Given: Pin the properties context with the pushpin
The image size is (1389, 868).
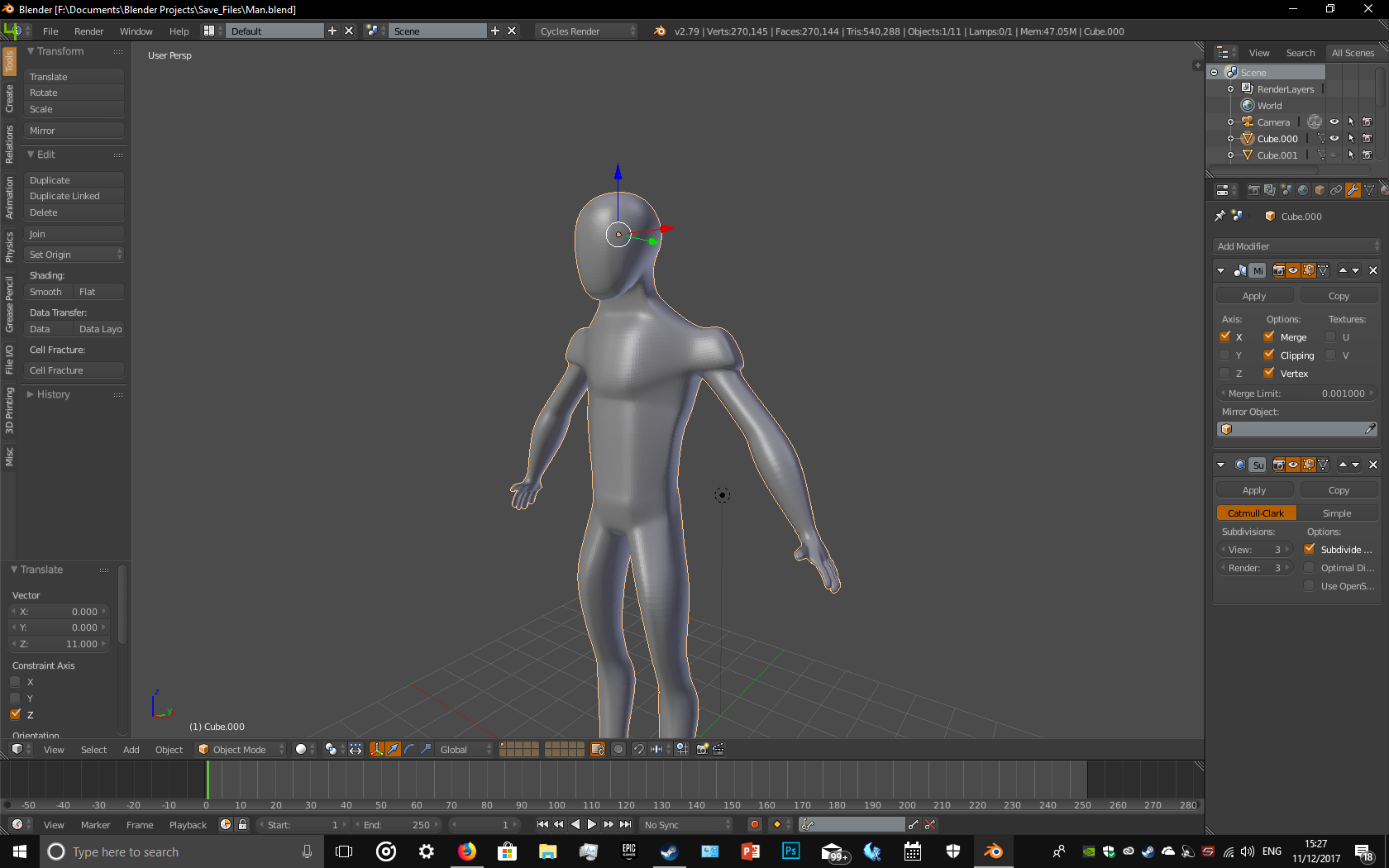Looking at the screenshot, I should click(1220, 216).
